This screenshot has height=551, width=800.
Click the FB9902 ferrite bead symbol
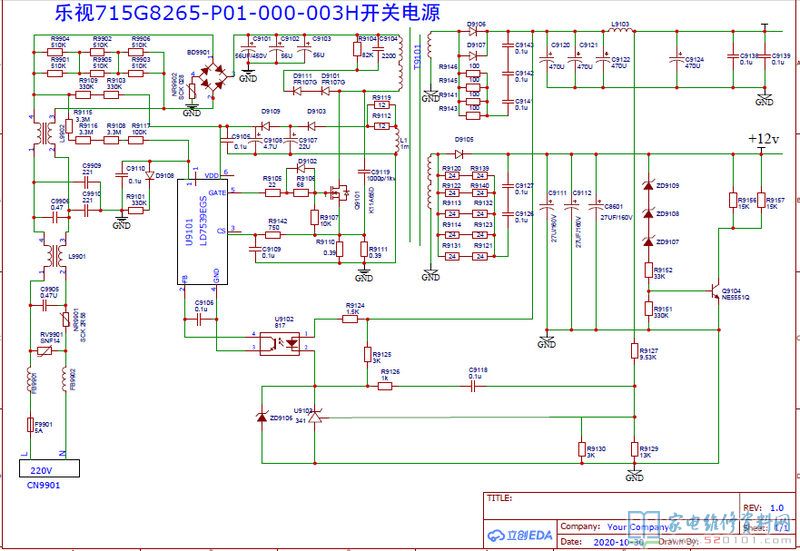click(x=65, y=380)
